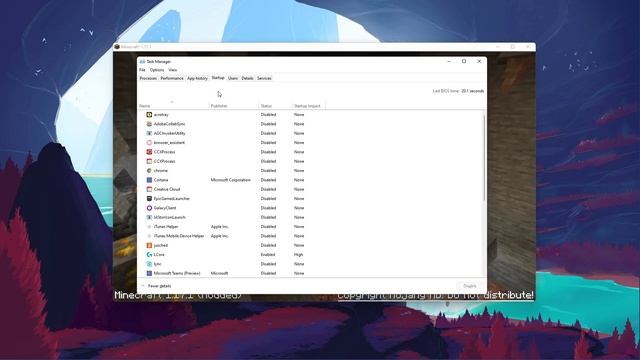Collapse view with the Fewer details chevron
Image resolution: width=640 pixels, height=360 pixels.
(x=143, y=286)
